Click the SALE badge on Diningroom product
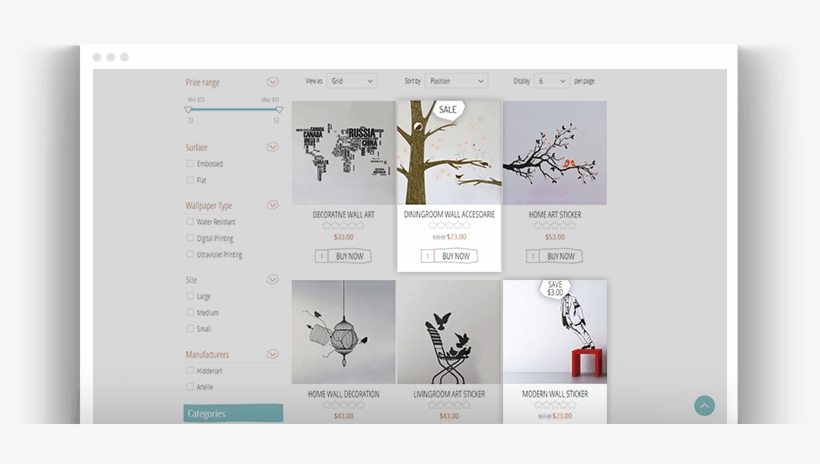Viewport: 820px width, 464px height. (448, 110)
